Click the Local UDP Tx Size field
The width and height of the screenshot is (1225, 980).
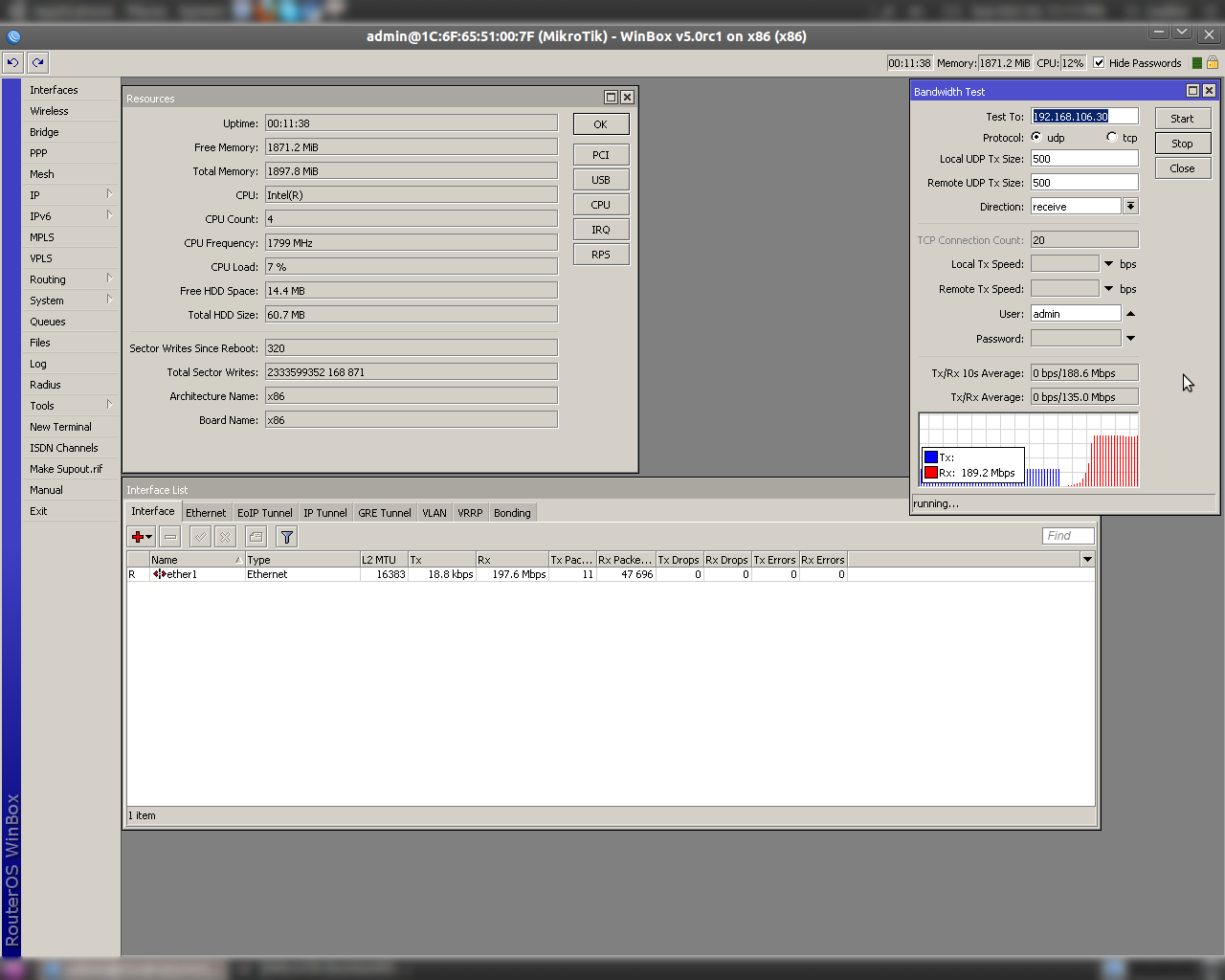click(x=1084, y=159)
